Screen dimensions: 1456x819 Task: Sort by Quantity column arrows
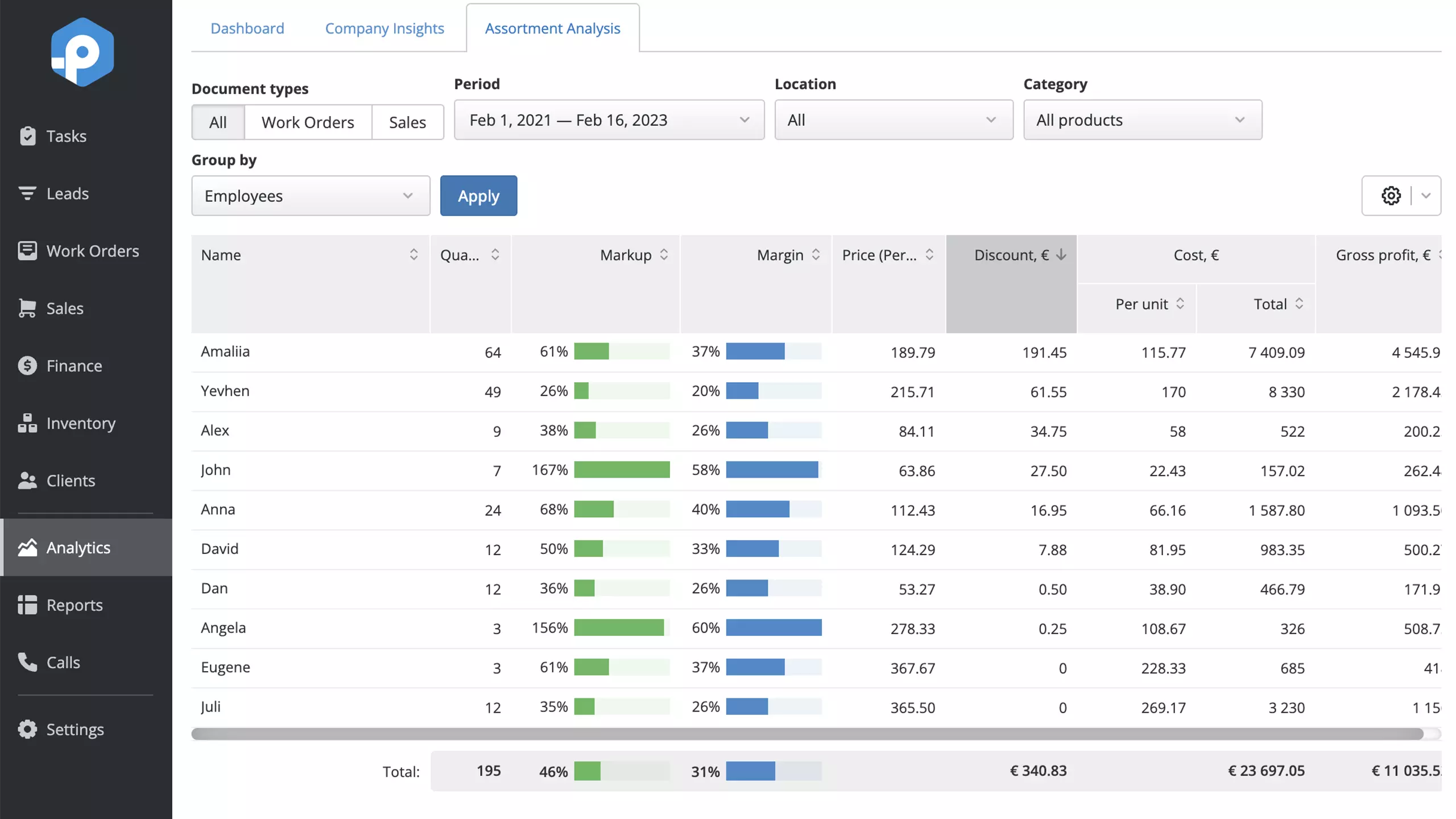[495, 254]
